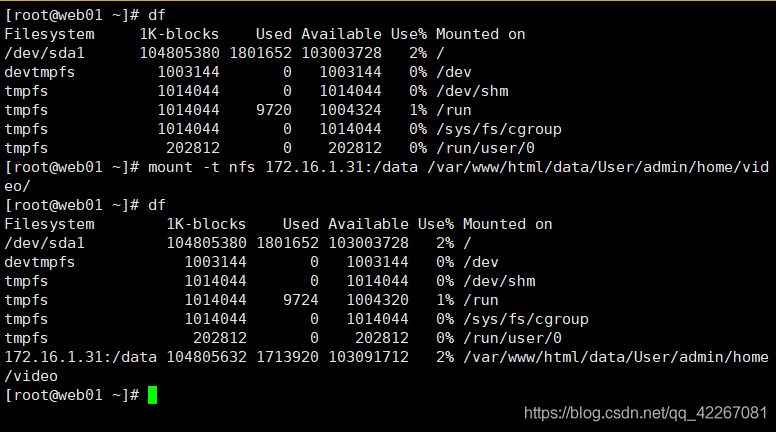Select "devtmpfs" in the second df output
This screenshot has height=432, width=776.
pos(40,262)
